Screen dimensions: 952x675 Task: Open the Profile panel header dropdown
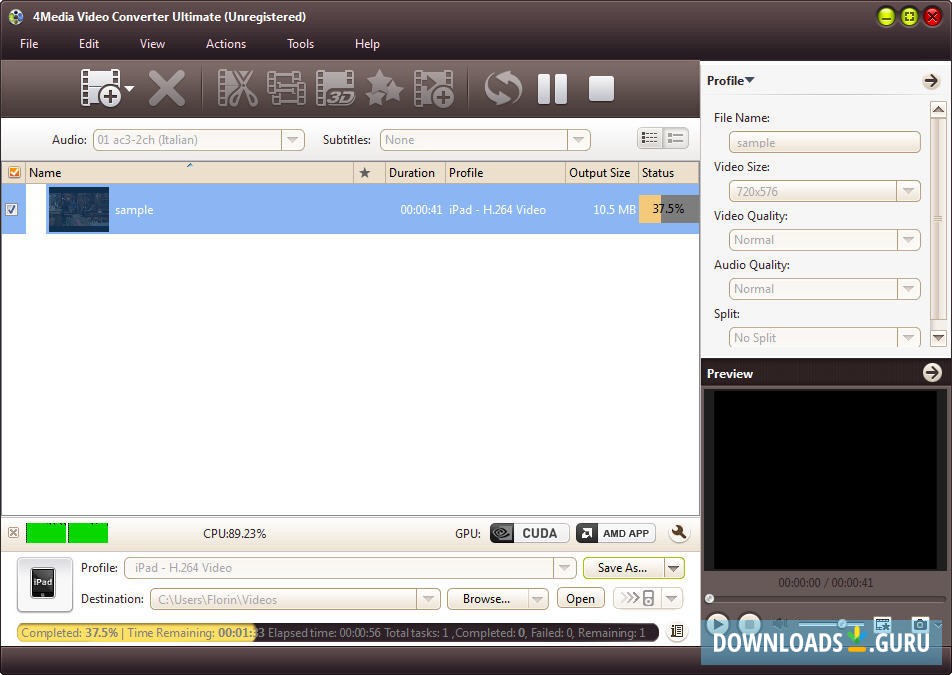tap(730, 80)
